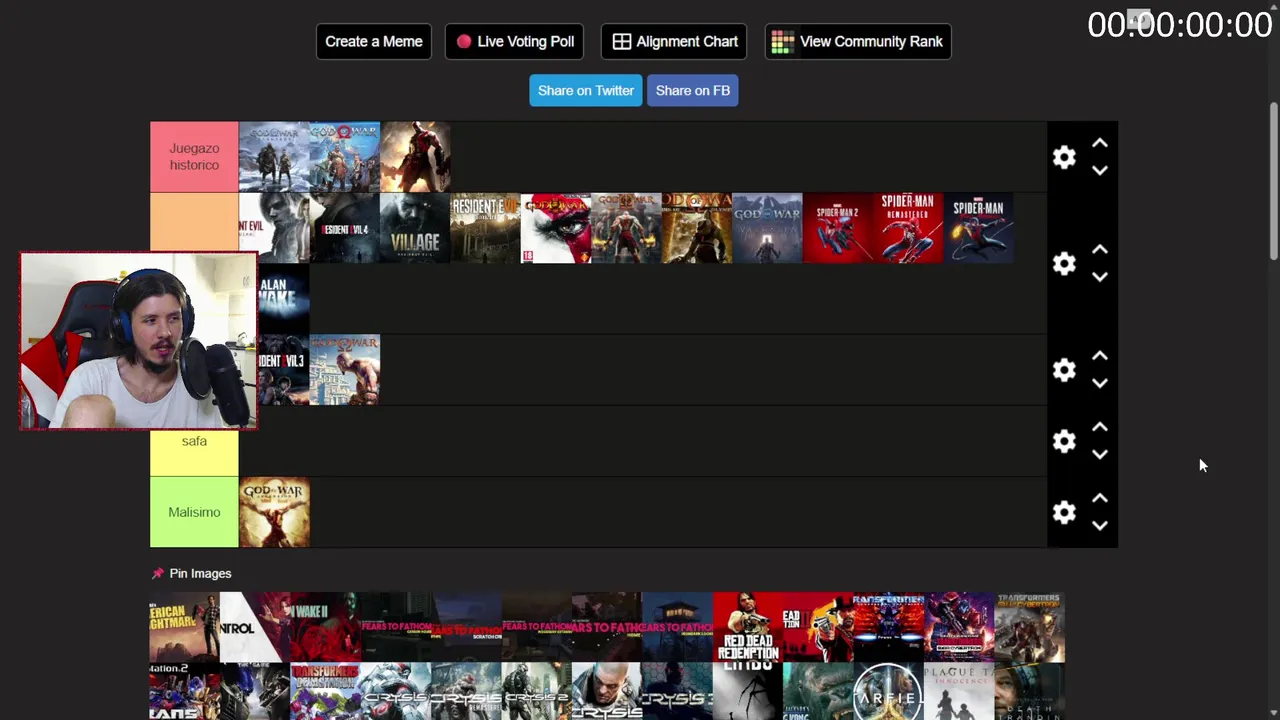Image resolution: width=1280 pixels, height=720 pixels.
Task: Select the Resident Evil VII house cover
Action: pyautogui.click(x=485, y=228)
